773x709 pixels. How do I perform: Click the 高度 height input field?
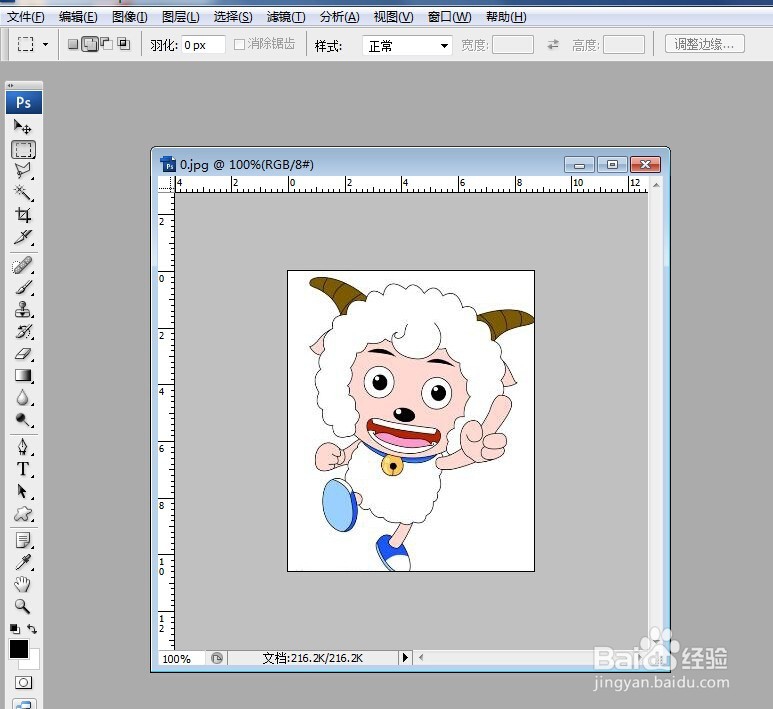pyautogui.click(x=624, y=45)
